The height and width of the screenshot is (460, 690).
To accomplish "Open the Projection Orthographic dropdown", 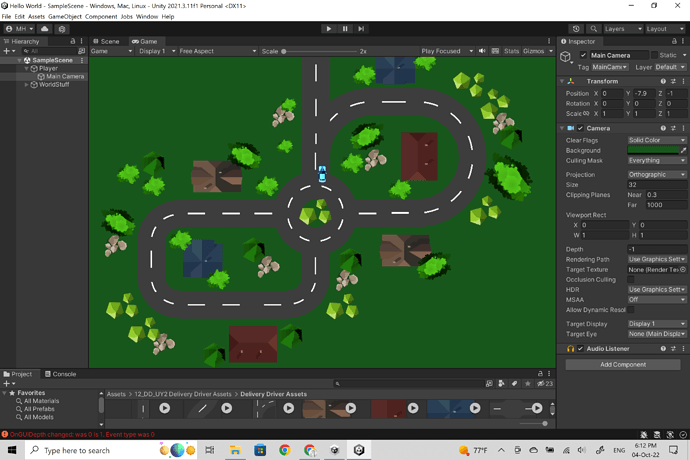I will 657,174.
